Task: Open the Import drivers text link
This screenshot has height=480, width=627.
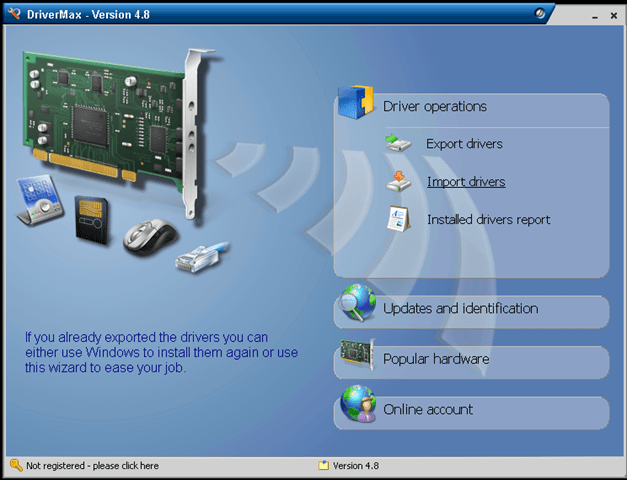Action: (466, 182)
